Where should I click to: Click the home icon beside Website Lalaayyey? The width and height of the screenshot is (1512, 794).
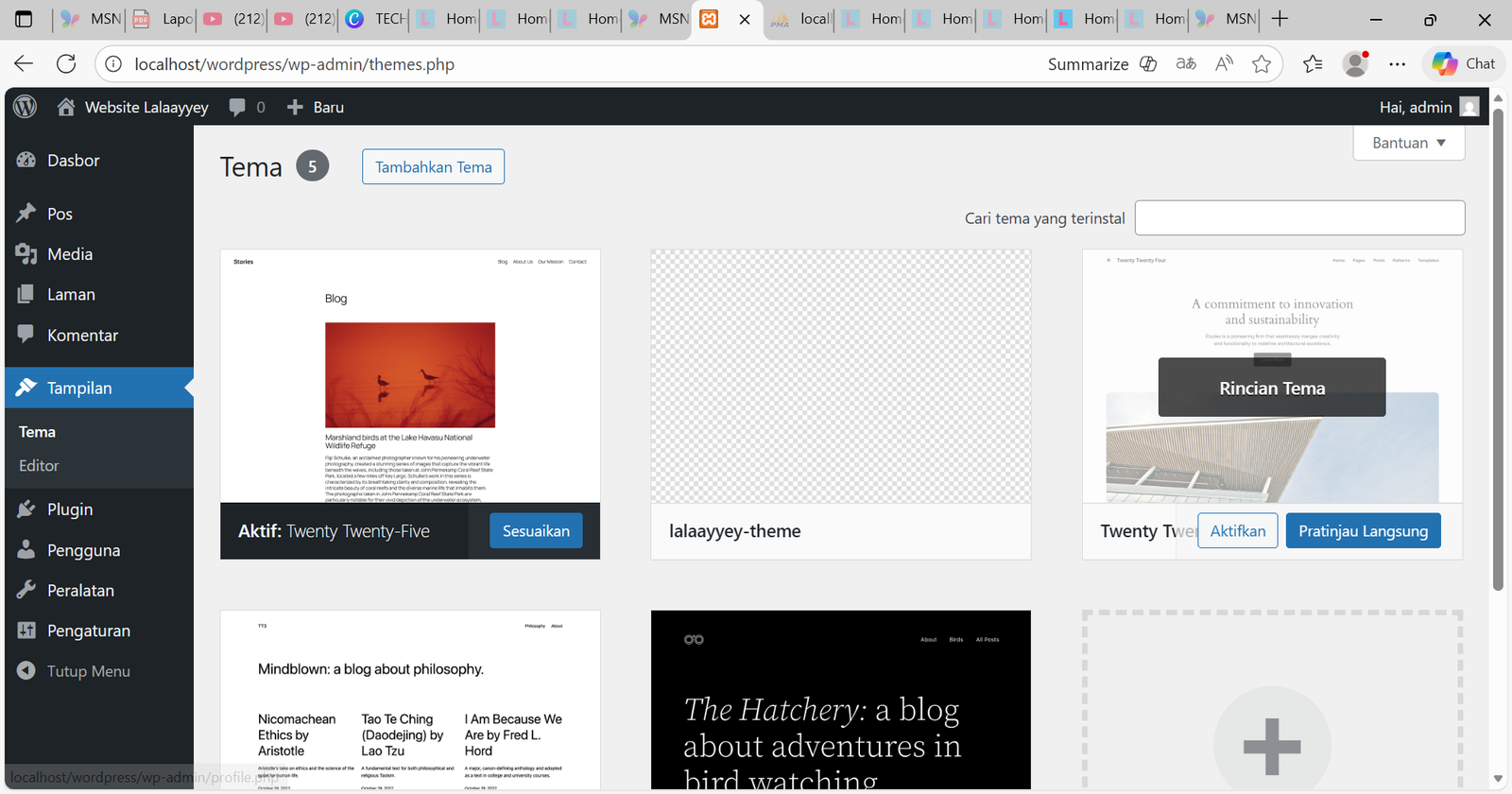click(x=65, y=107)
